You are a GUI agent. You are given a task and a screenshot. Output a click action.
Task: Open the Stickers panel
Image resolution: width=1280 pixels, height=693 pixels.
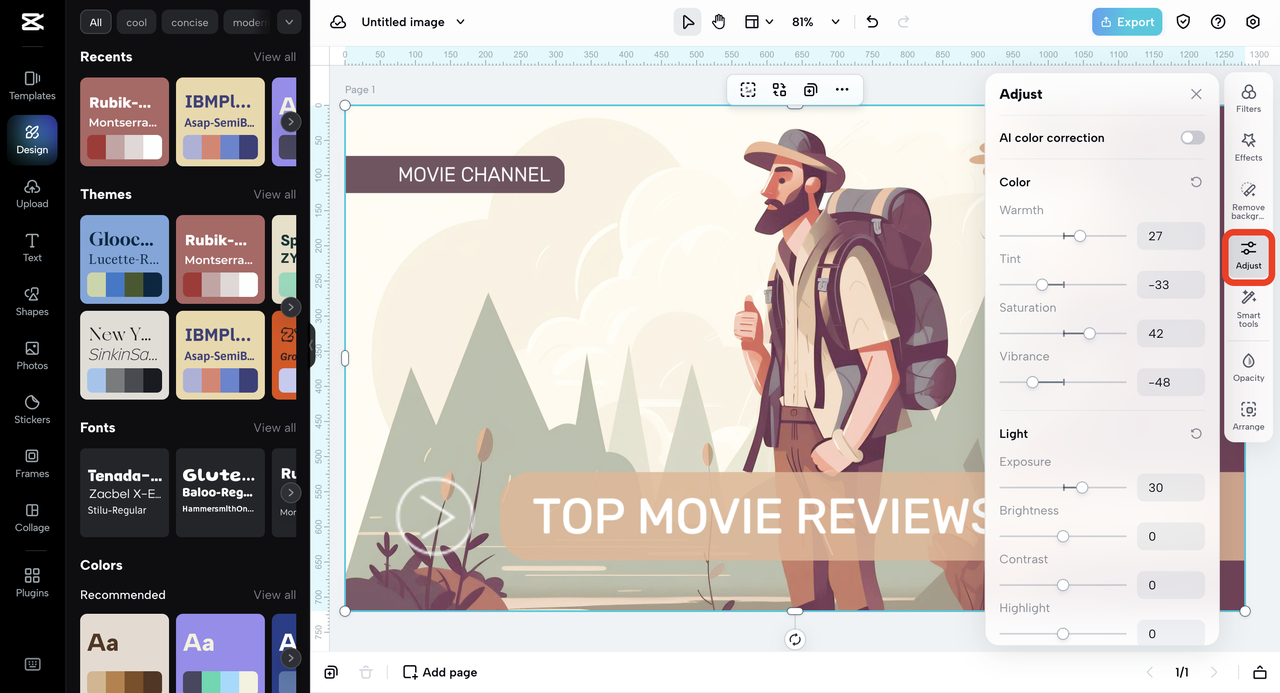point(32,409)
